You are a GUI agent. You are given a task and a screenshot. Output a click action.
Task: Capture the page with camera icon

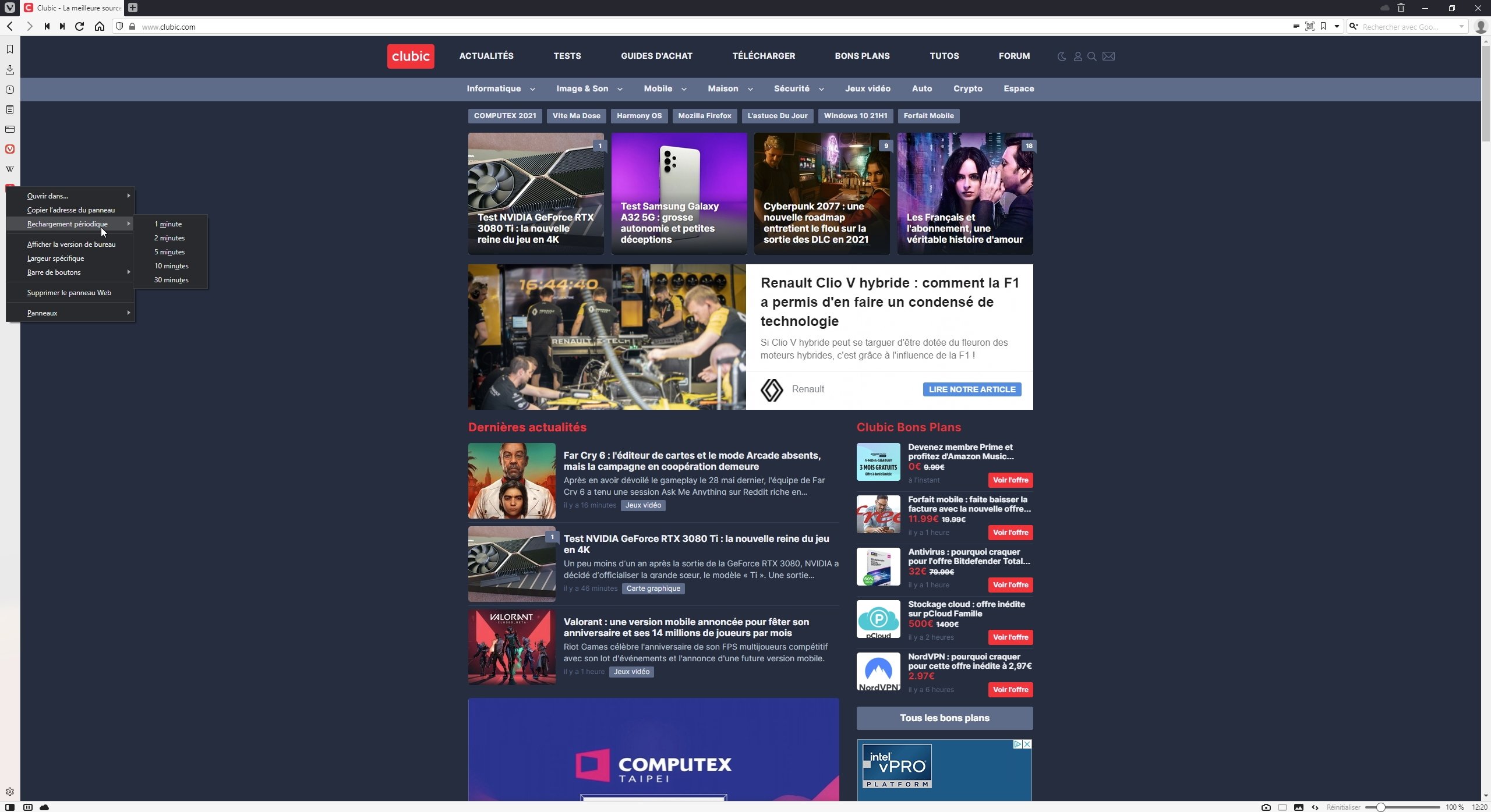point(1266,807)
